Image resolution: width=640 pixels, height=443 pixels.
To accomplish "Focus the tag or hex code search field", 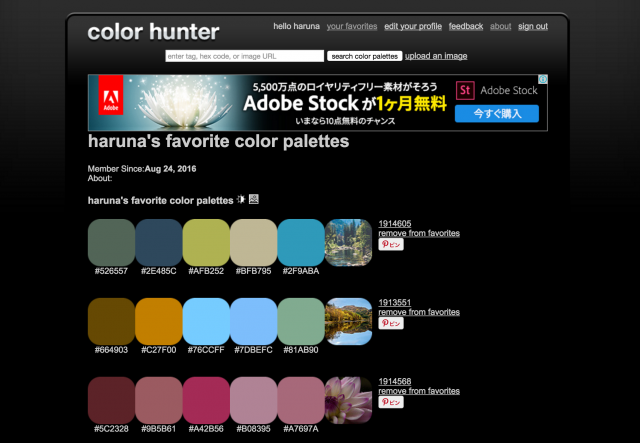I will pos(244,56).
